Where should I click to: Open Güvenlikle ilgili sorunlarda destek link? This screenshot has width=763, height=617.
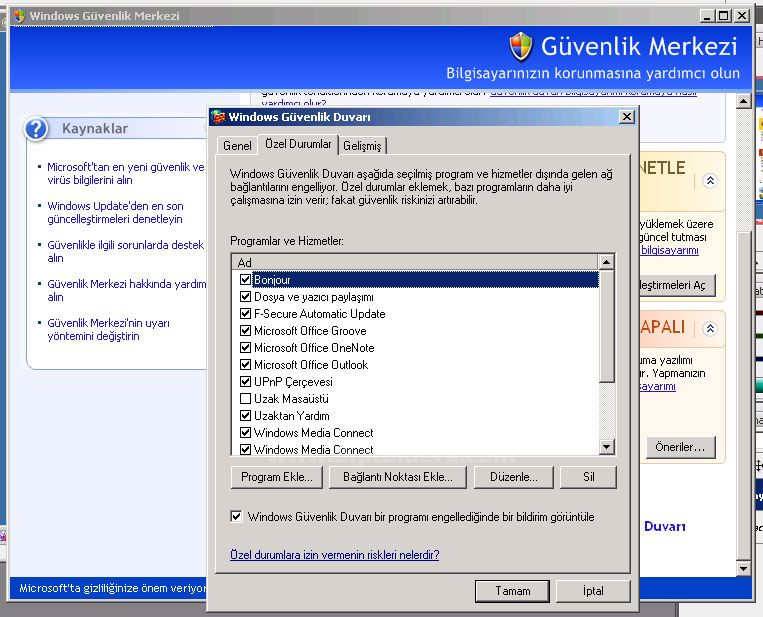point(125,251)
